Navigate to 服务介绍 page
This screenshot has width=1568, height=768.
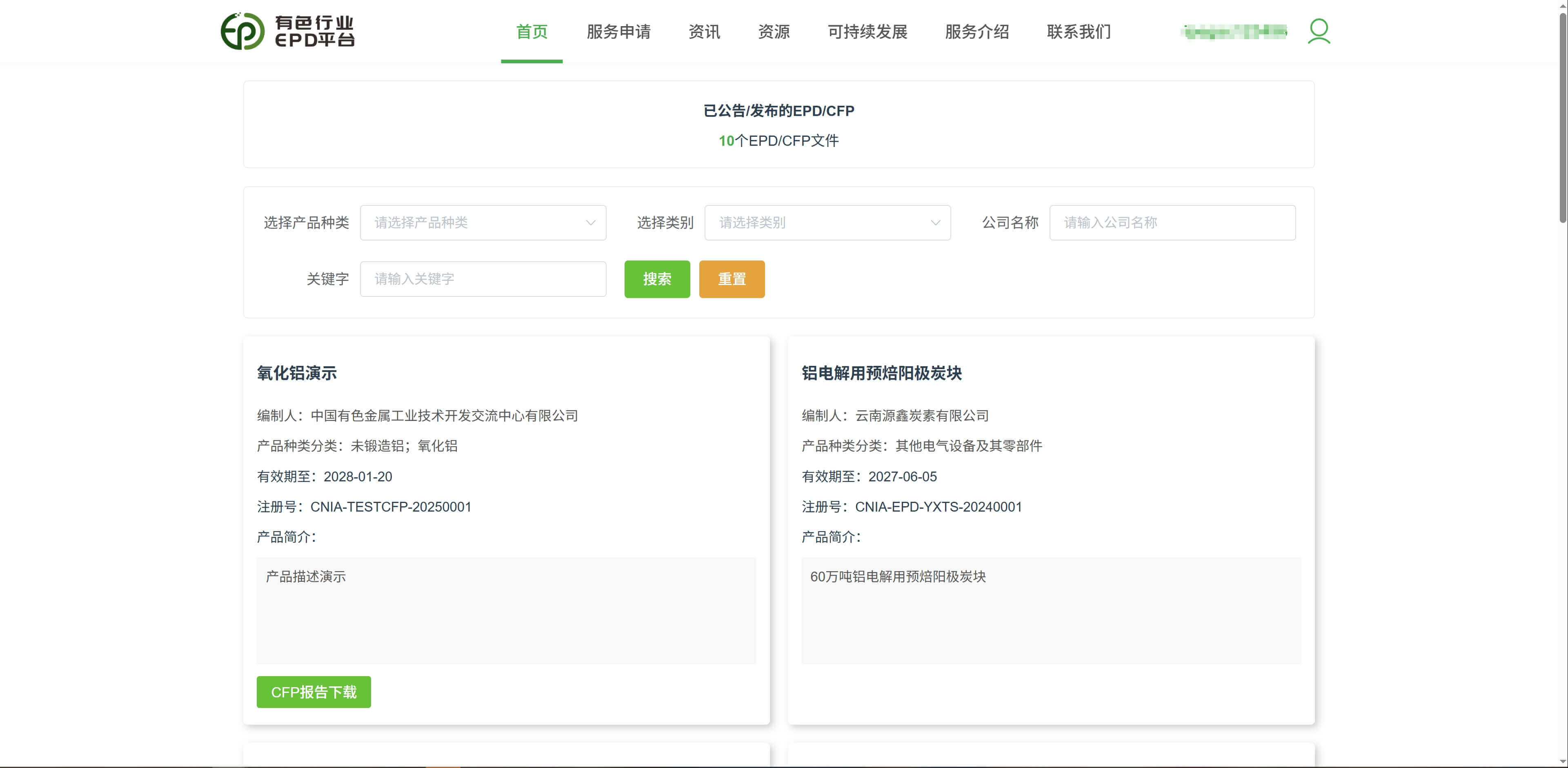click(x=976, y=32)
